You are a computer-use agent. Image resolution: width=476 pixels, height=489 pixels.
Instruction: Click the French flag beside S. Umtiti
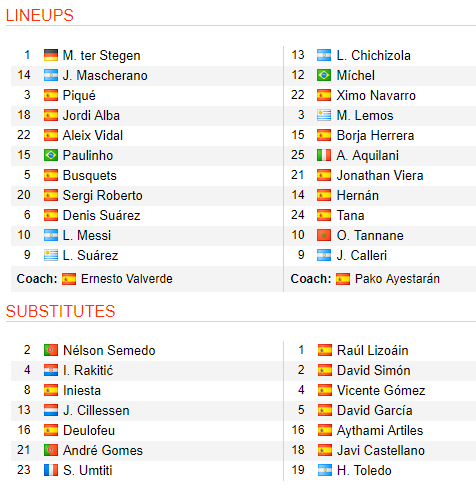(x=51, y=470)
